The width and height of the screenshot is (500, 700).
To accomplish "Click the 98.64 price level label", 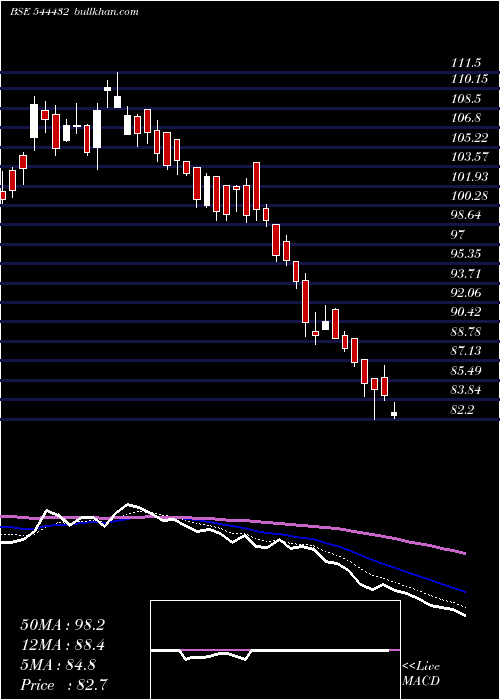I will [467, 215].
